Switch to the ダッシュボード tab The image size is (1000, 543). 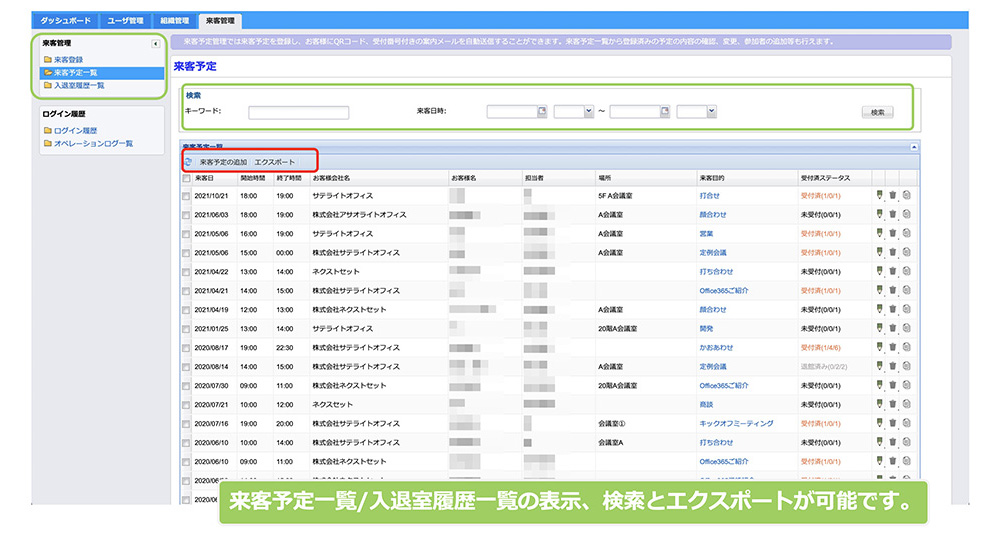click(65, 20)
